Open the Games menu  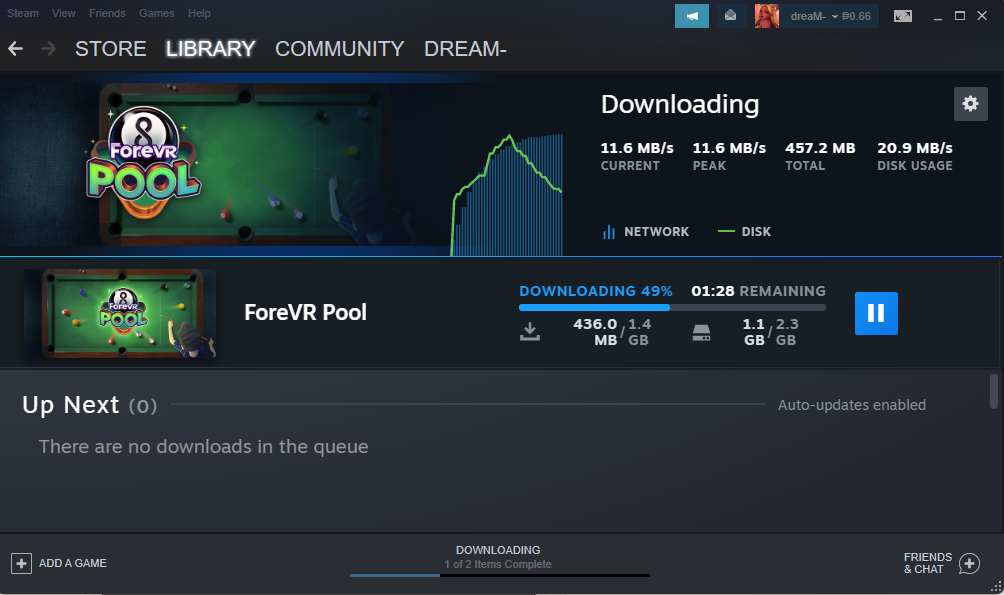[156, 13]
